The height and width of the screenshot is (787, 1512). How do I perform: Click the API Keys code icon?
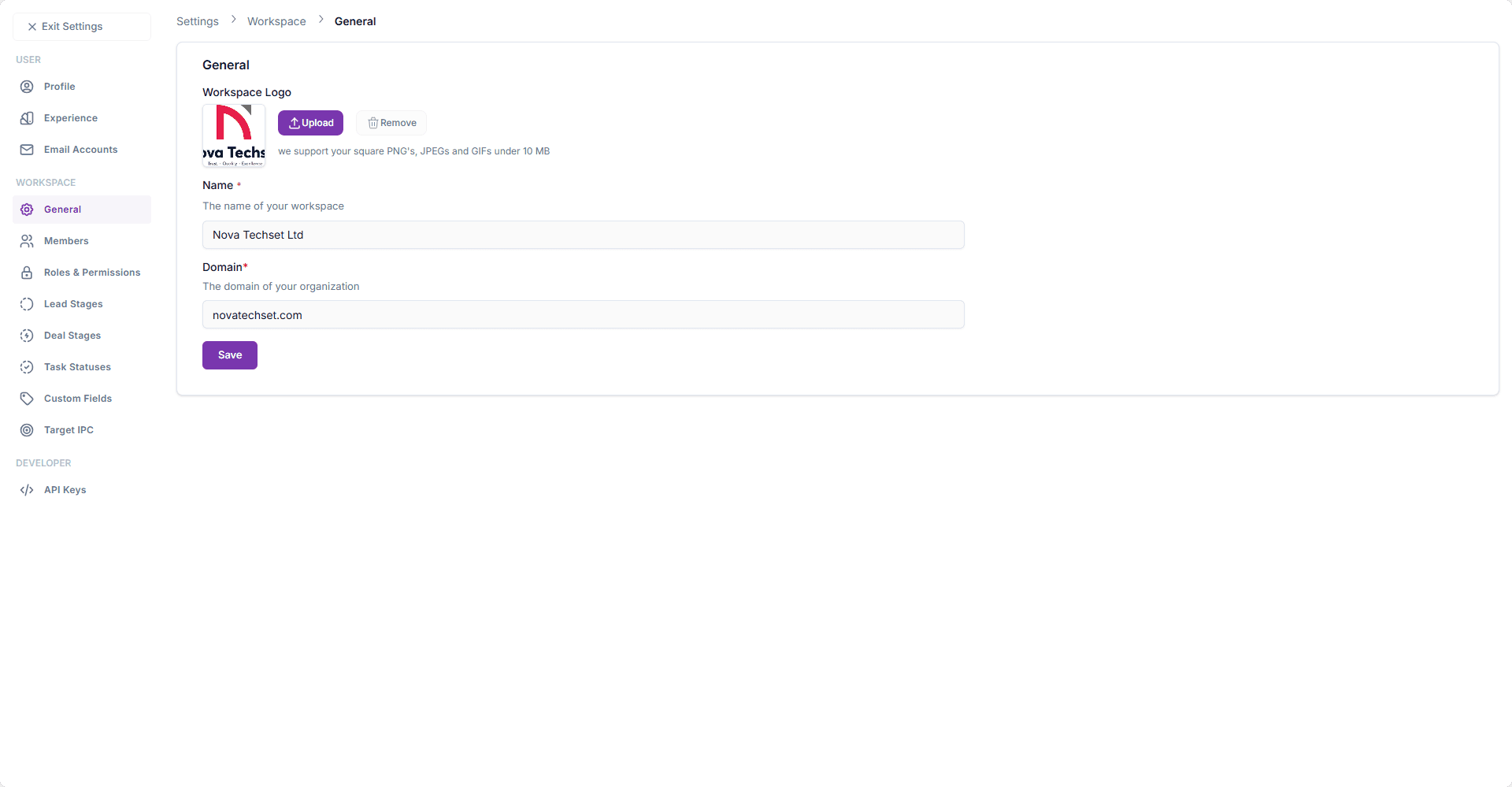(x=27, y=490)
